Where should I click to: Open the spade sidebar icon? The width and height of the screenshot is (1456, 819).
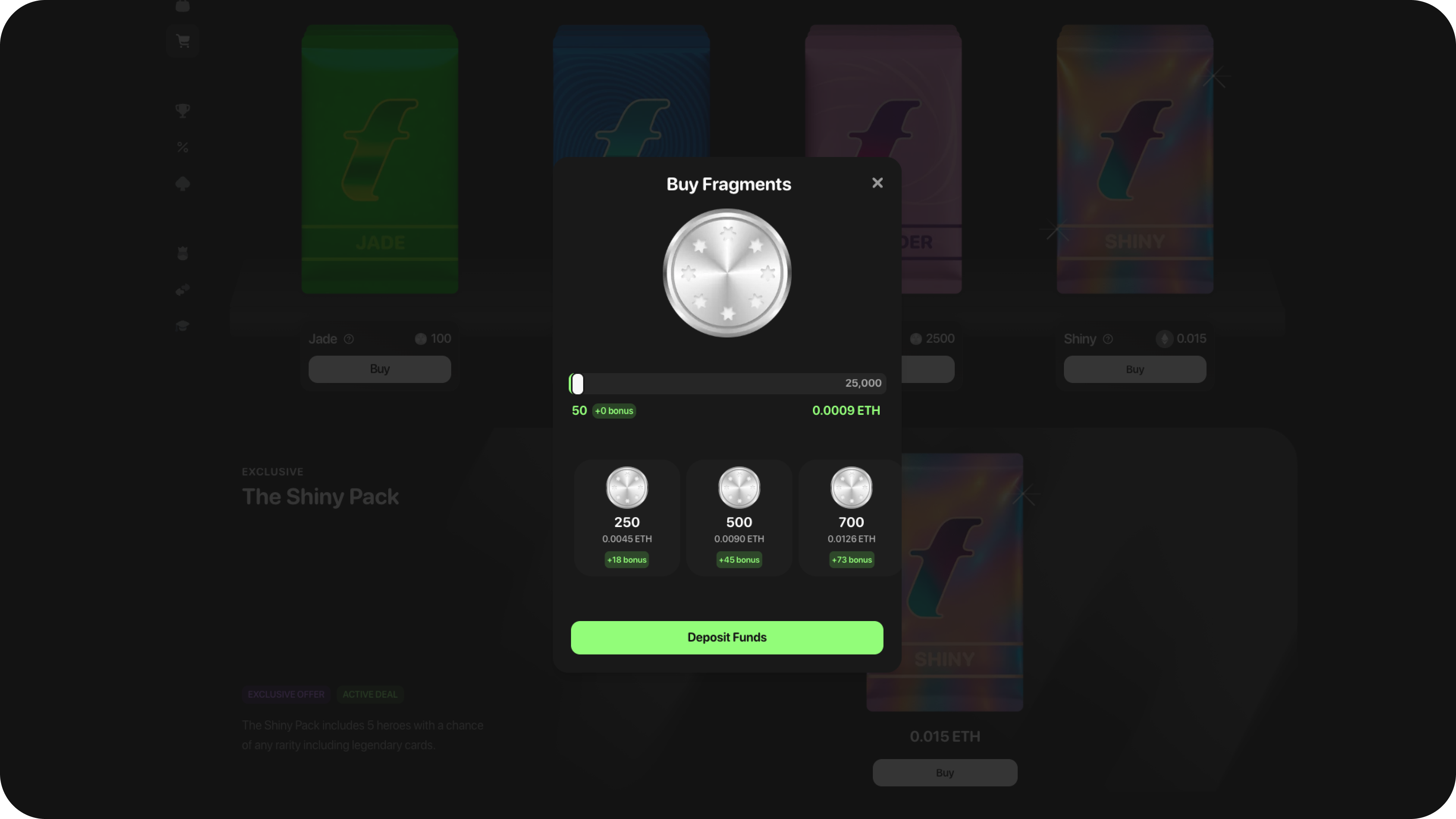pos(182,184)
